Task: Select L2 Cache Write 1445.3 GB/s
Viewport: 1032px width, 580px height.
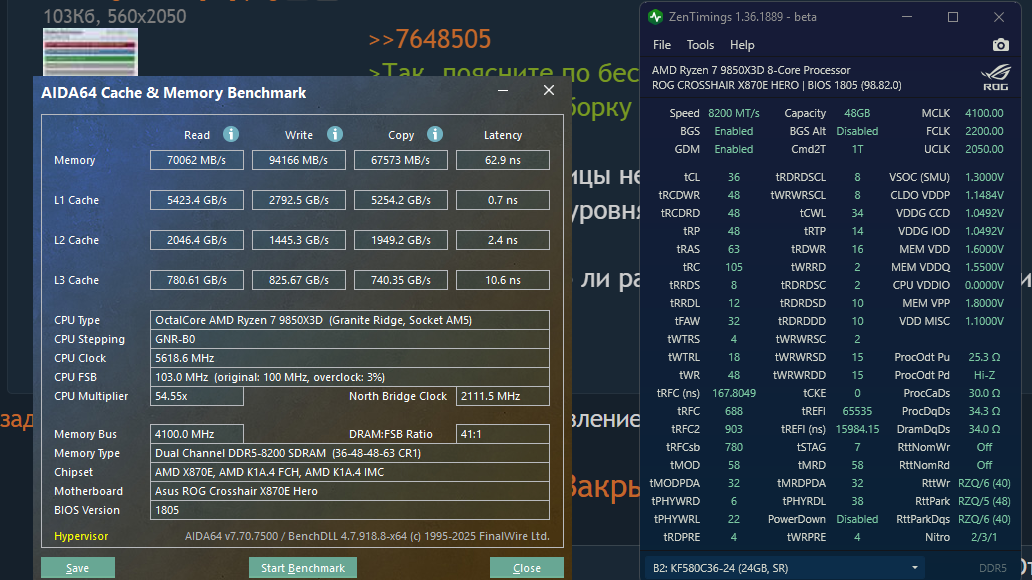Action: 299,240
